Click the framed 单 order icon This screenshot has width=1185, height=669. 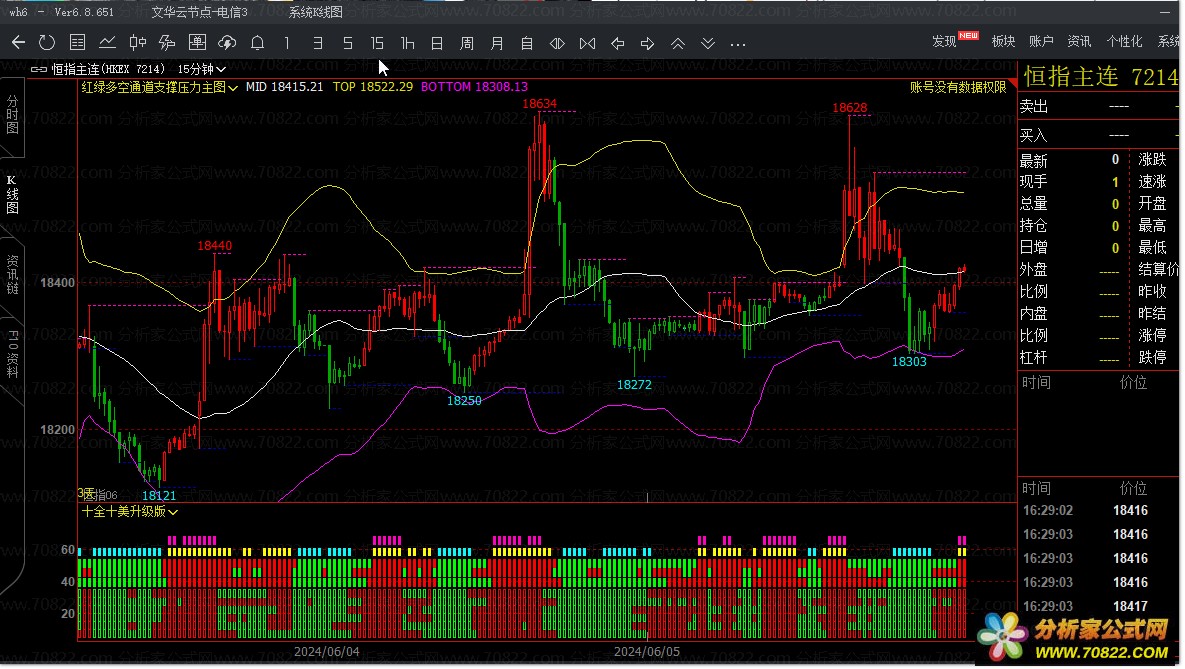(x=197, y=43)
